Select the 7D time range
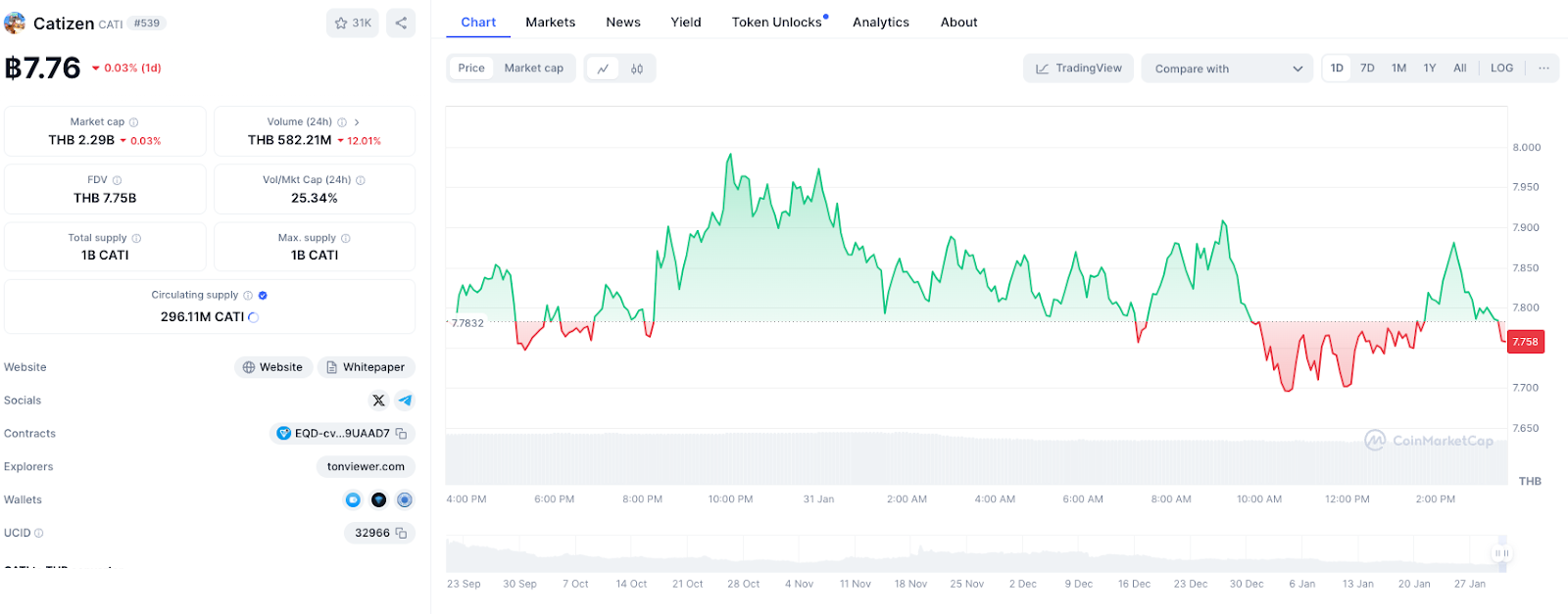This screenshot has height=614, width=1568. tap(1367, 69)
